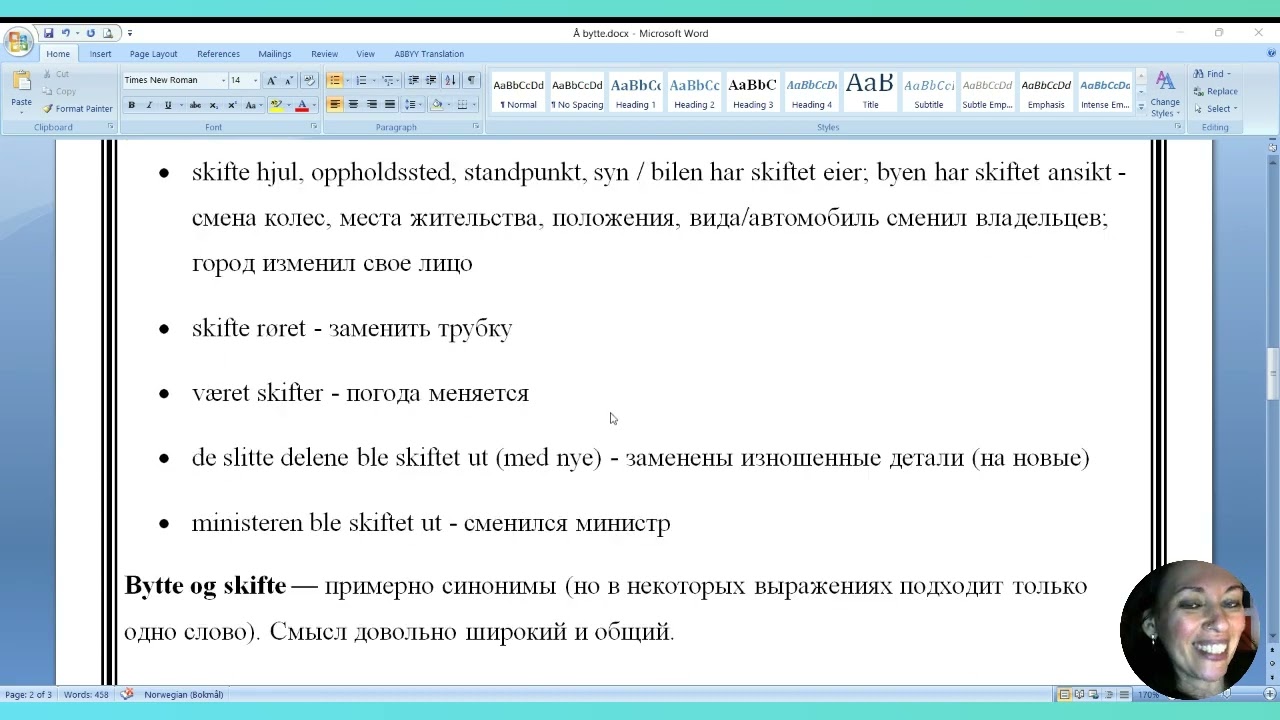
Task: Toggle Underline formatting
Action: tap(168, 105)
